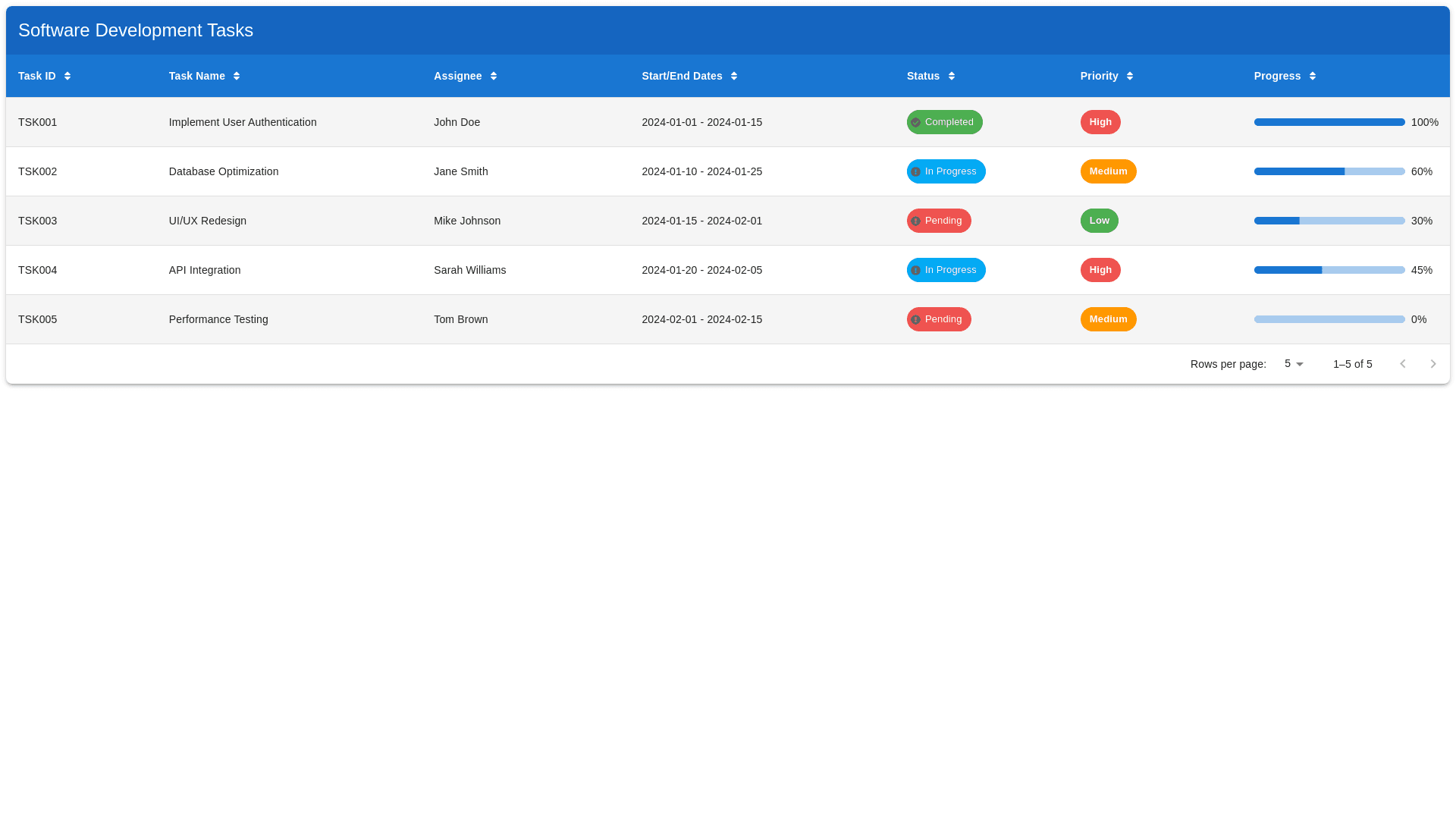Screen dimensions: 1456x819
Task: Click sort icon next to Task ID header
Action: click(x=67, y=76)
